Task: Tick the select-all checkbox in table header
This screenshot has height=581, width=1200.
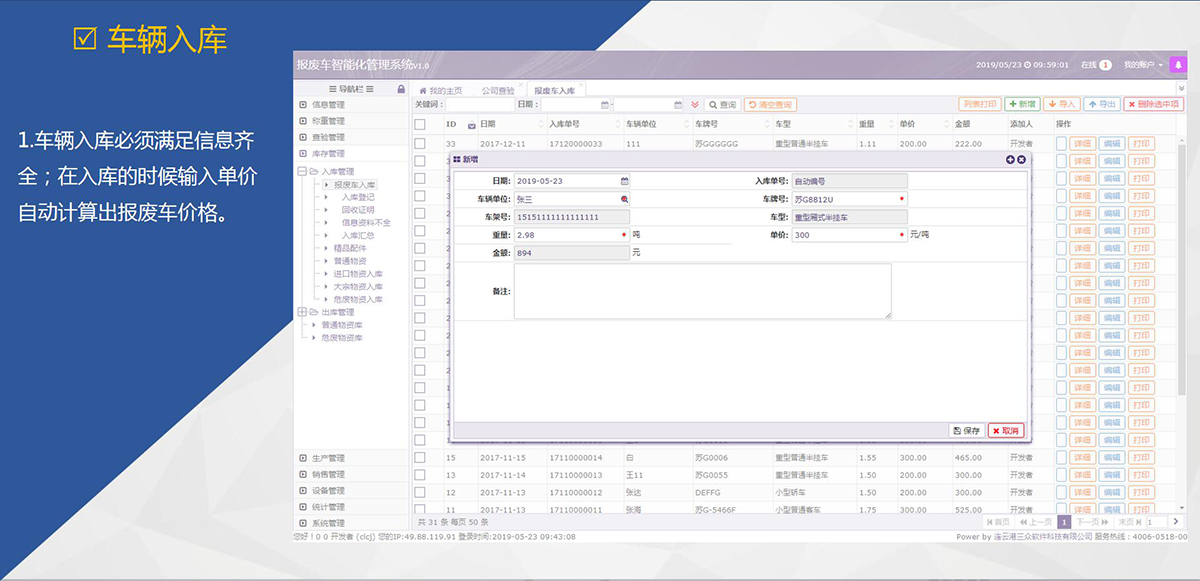Action: coord(420,125)
